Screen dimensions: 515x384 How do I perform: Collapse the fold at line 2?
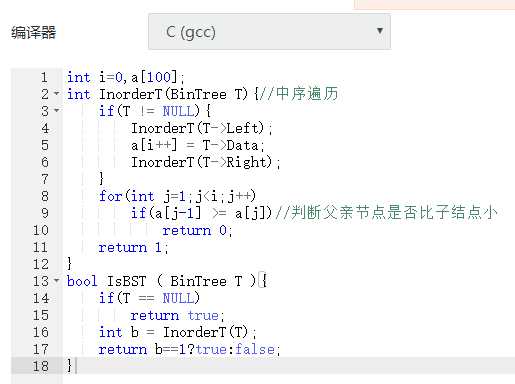pyautogui.click(x=57, y=93)
